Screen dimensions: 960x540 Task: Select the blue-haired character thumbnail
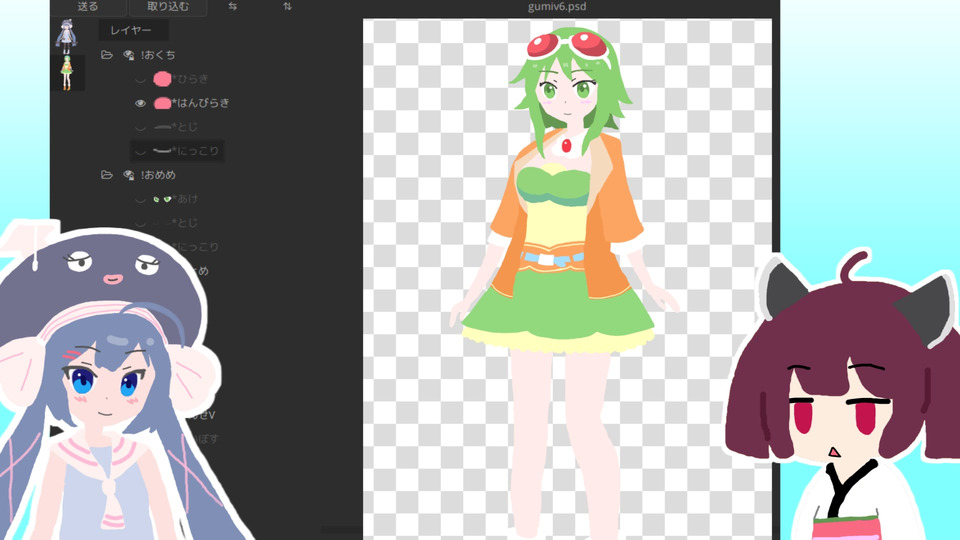[x=67, y=36]
